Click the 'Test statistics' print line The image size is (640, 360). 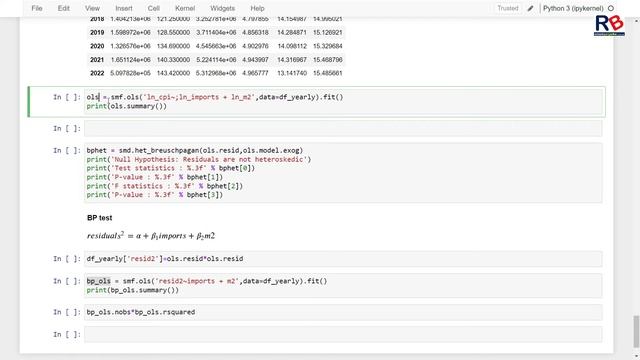click(x=171, y=168)
